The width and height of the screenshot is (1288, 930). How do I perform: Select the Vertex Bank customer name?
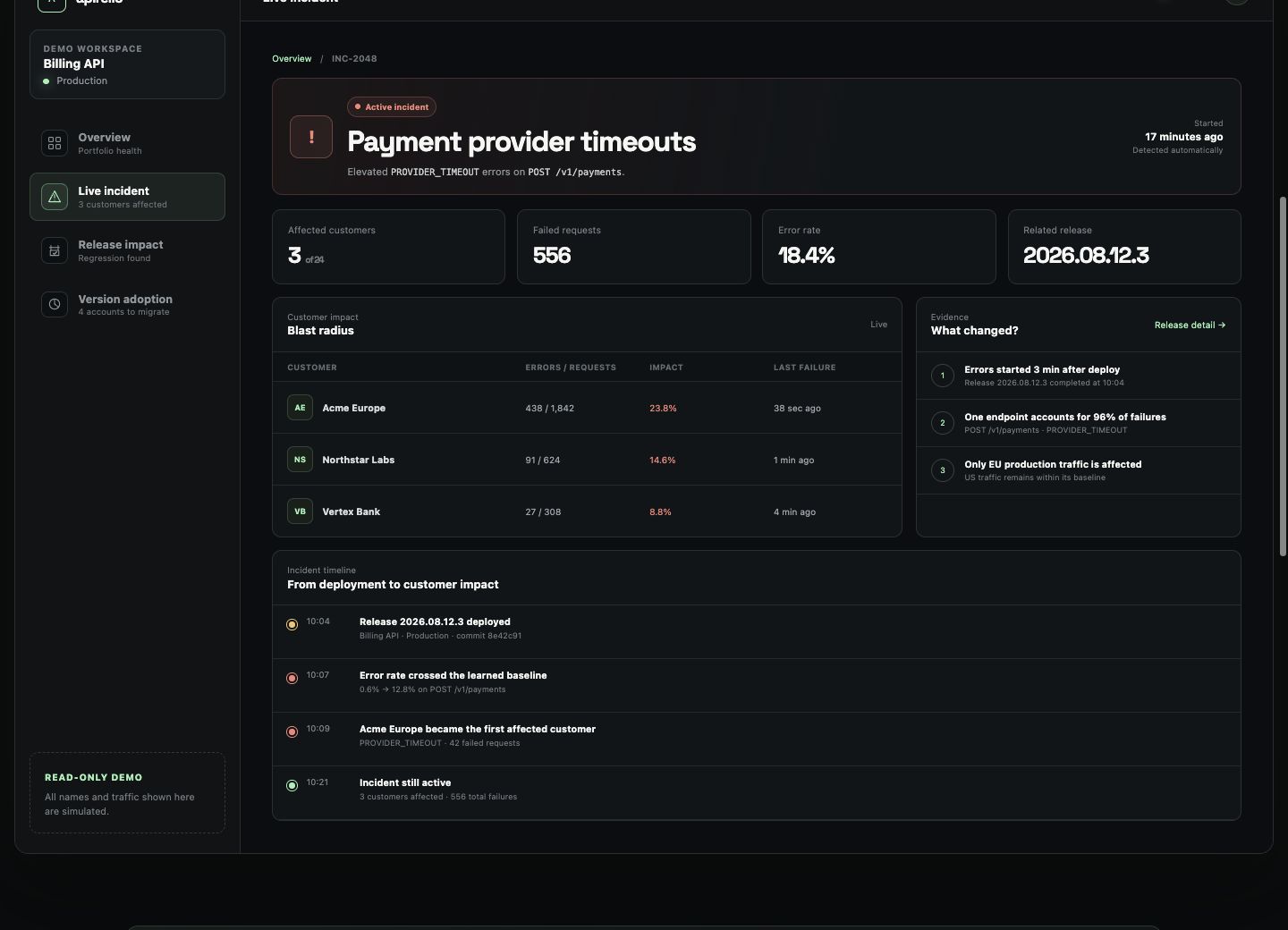(x=352, y=511)
